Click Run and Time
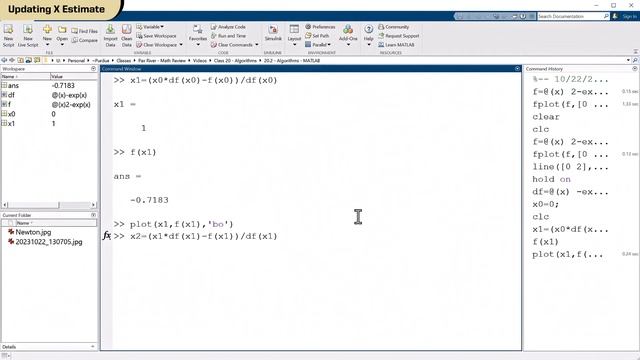The image size is (640, 360). pyautogui.click(x=228, y=36)
